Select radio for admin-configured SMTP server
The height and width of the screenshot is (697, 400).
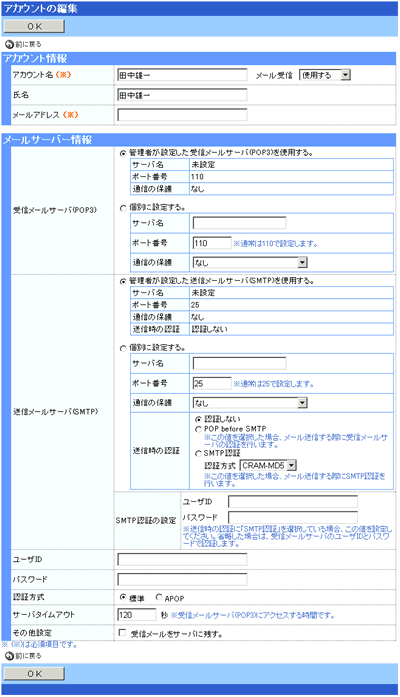click(x=123, y=281)
